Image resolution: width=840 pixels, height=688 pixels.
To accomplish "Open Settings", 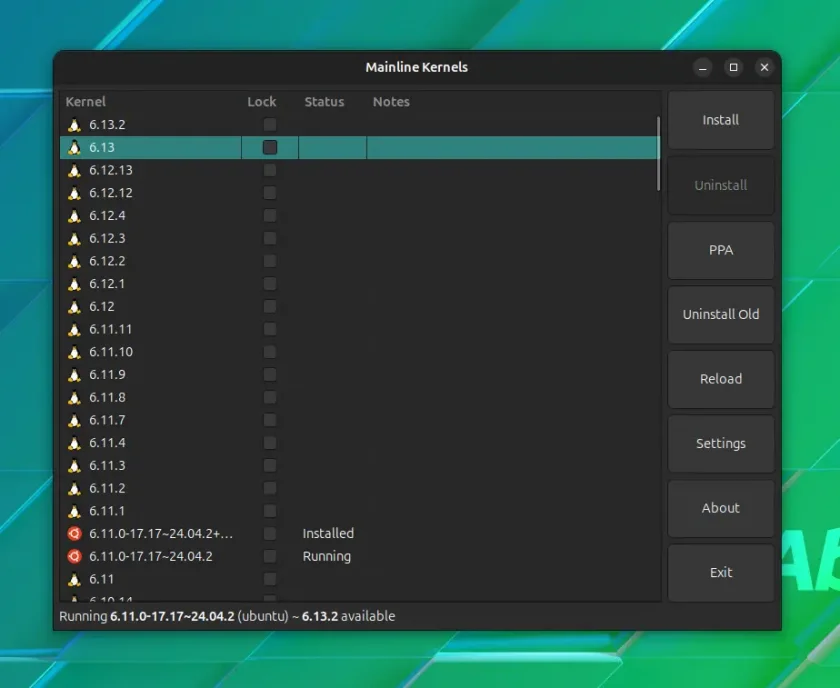I will click(721, 444).
